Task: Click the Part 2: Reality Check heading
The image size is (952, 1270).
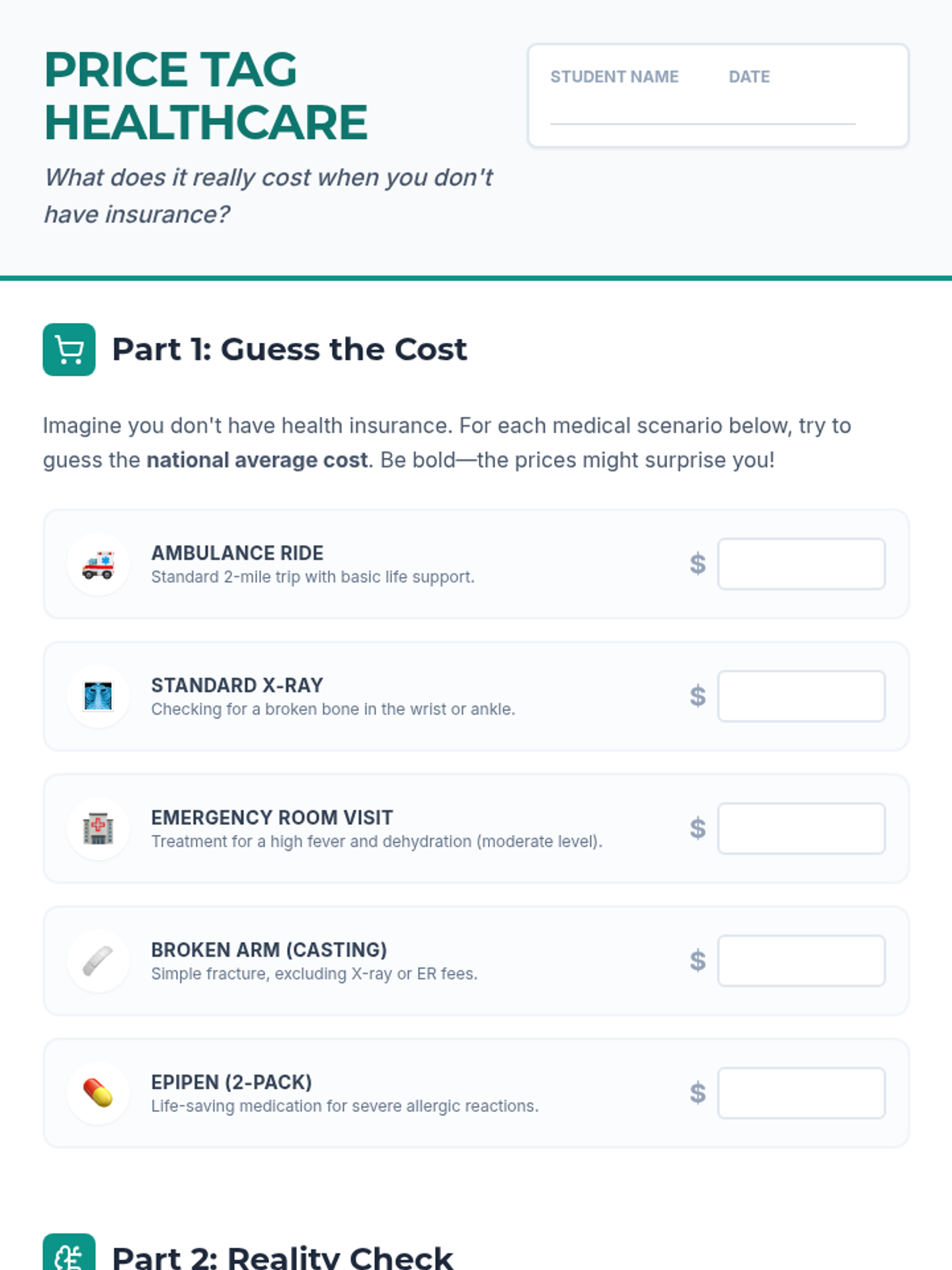Action: pos(282,1257)
